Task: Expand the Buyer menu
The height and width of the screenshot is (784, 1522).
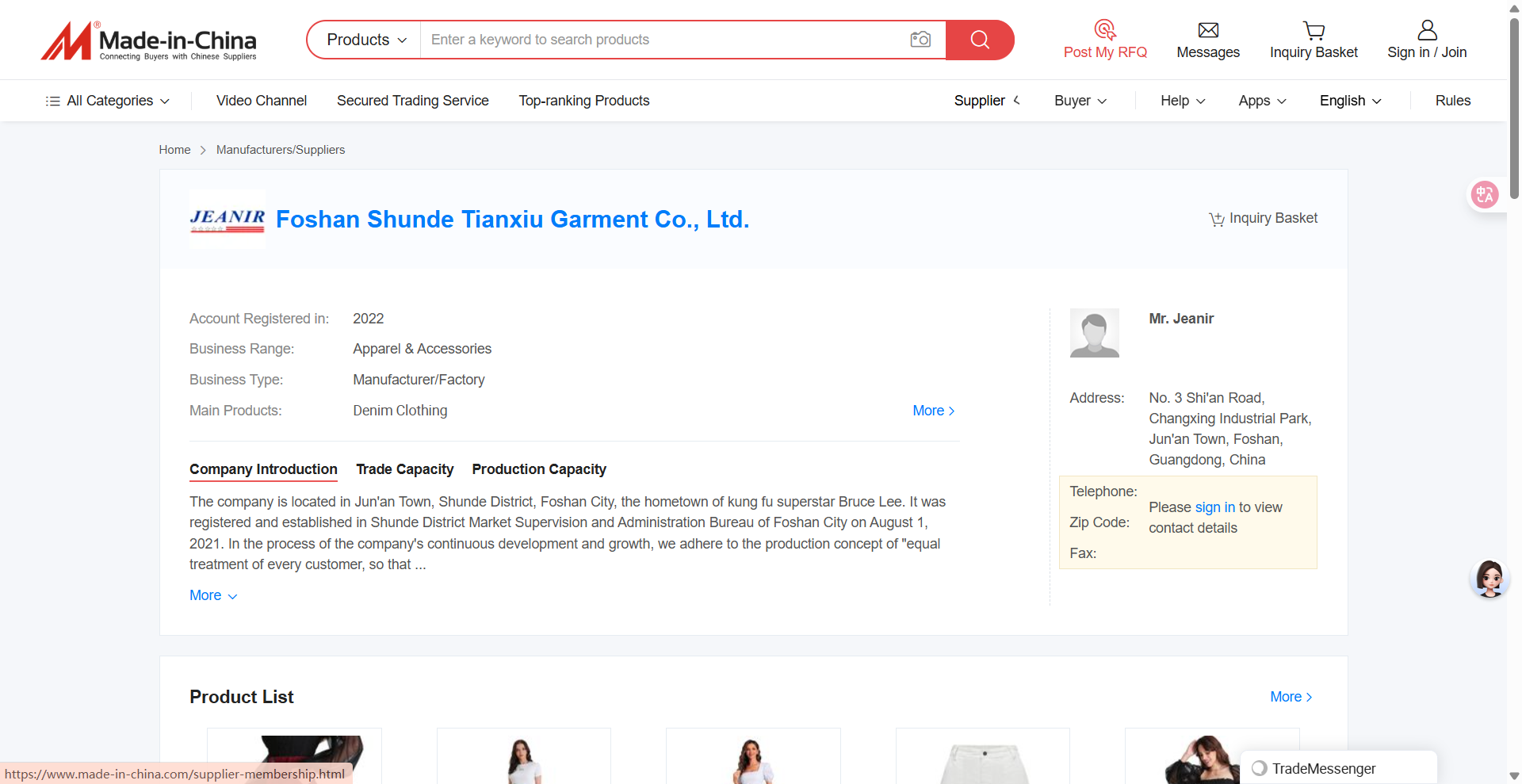Action: 1080,101
